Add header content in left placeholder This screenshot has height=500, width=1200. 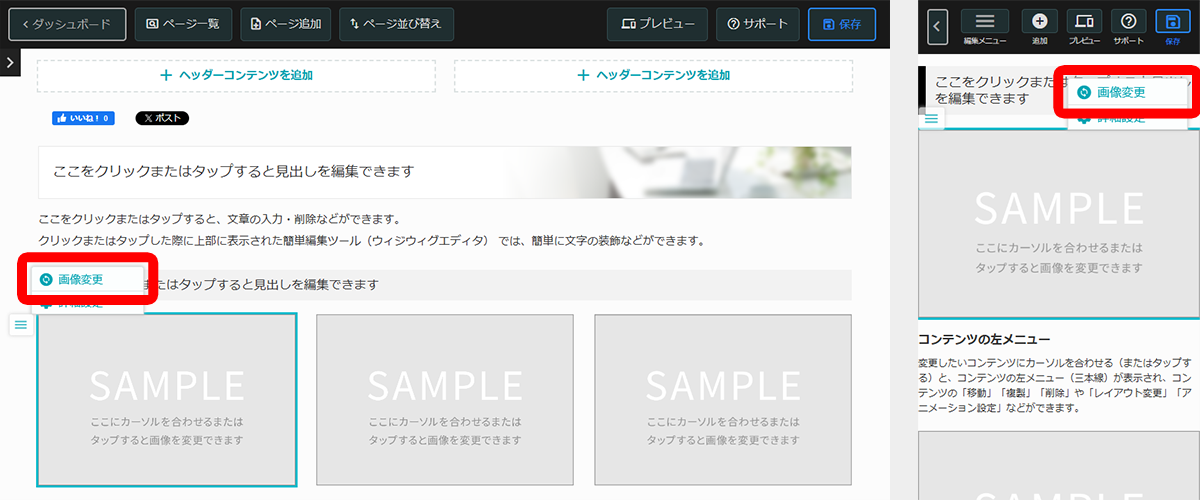click(236, 76)
